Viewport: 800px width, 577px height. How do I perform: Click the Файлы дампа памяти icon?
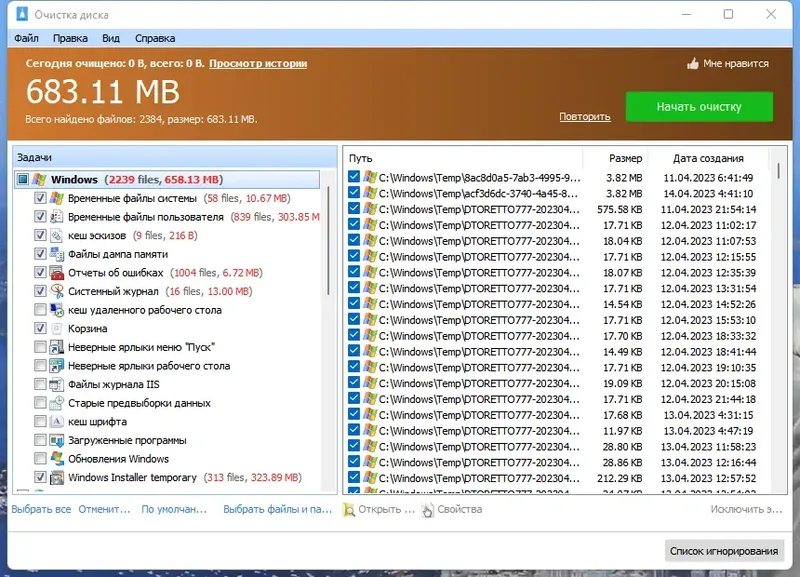click(57, 254)
